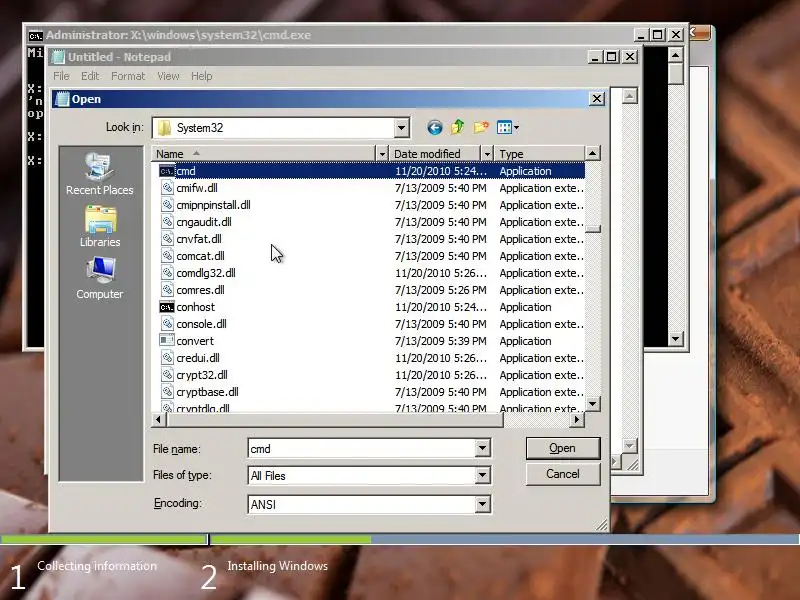Click the cryptbase.dll file icon
This screenshot has height=600, width=800.
click(x=167, y=392)
